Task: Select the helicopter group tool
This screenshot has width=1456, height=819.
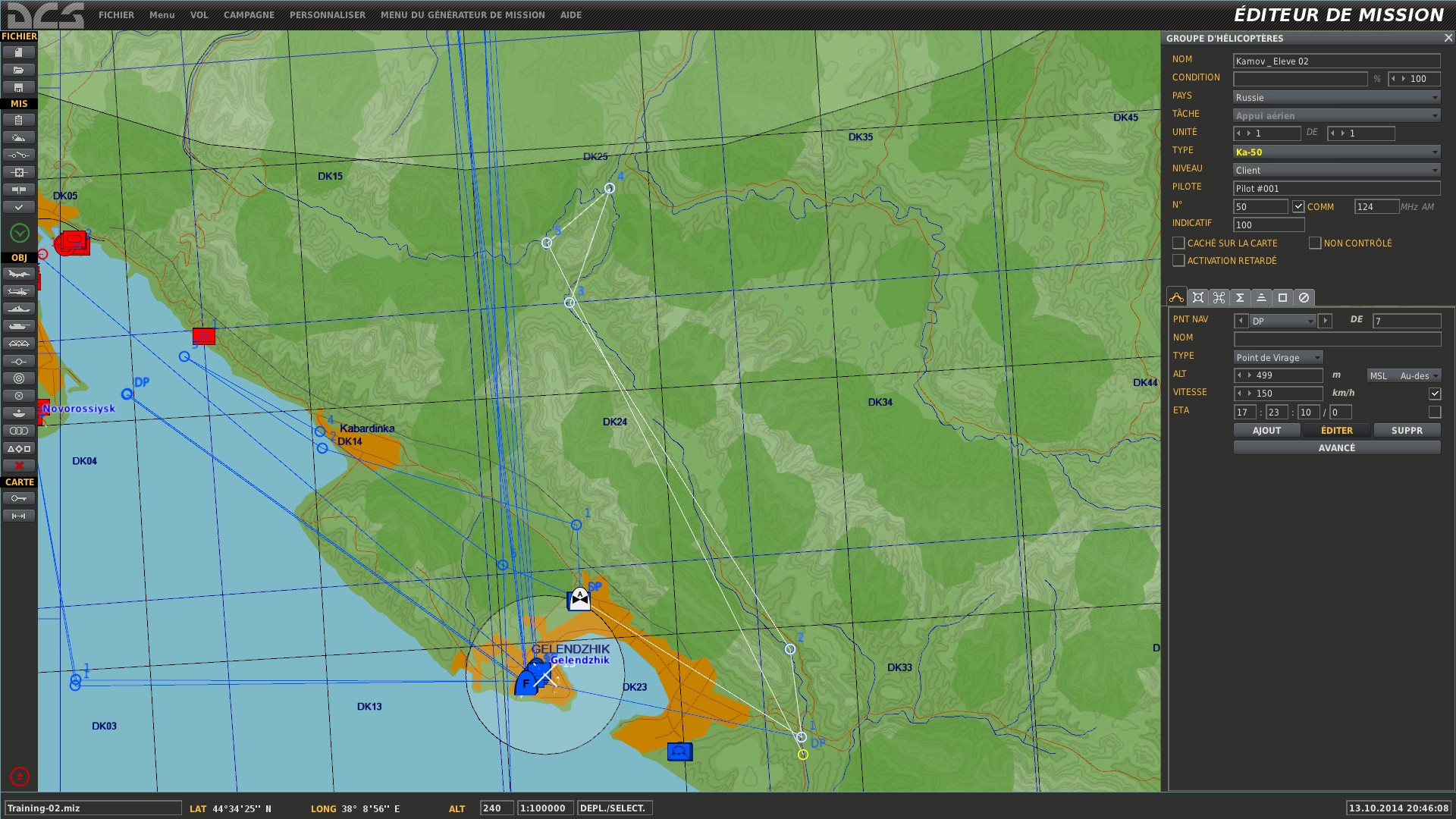Action: [19, 291]
